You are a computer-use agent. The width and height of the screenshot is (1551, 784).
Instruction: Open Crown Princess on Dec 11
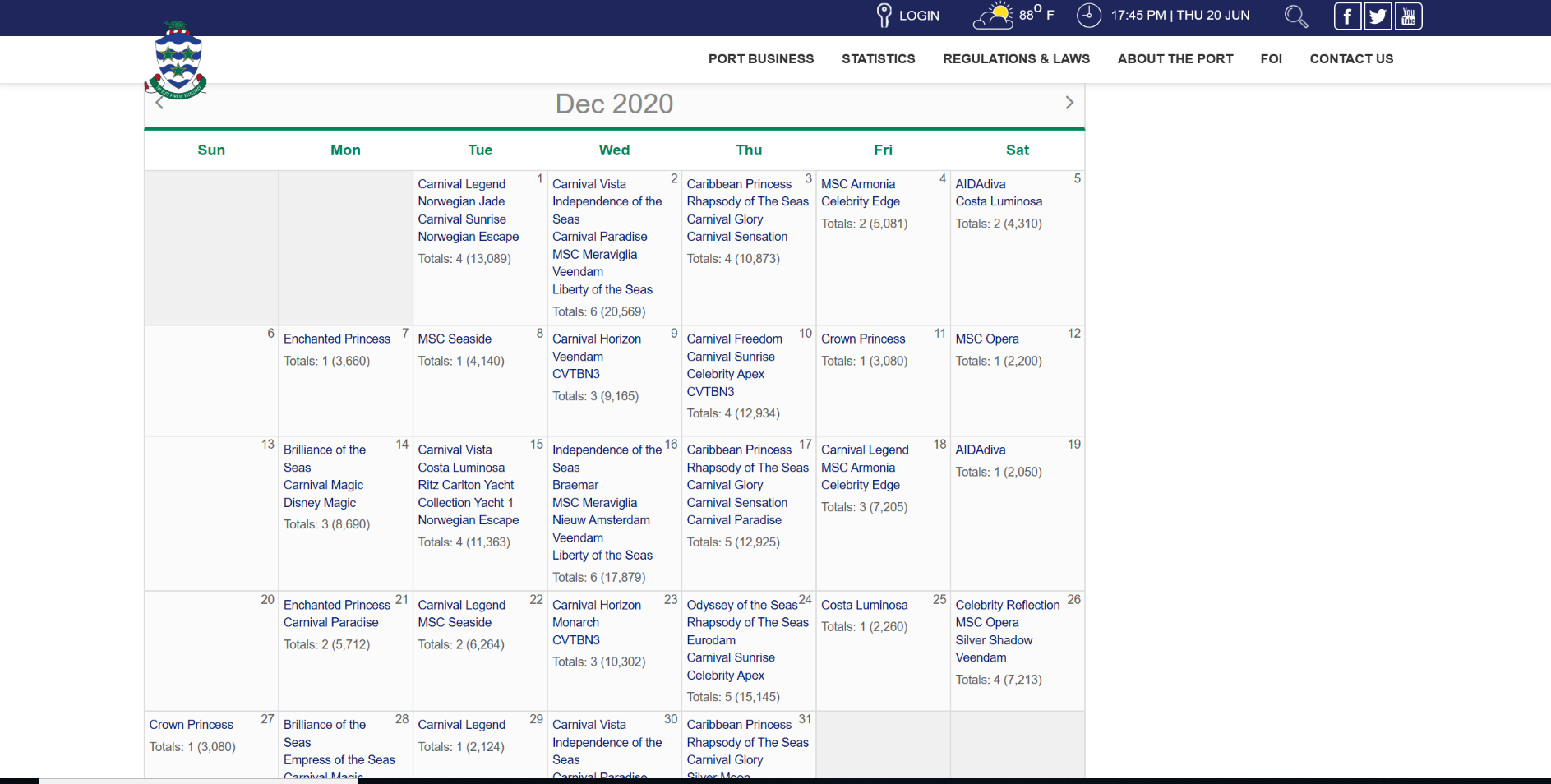click(863, 339)
